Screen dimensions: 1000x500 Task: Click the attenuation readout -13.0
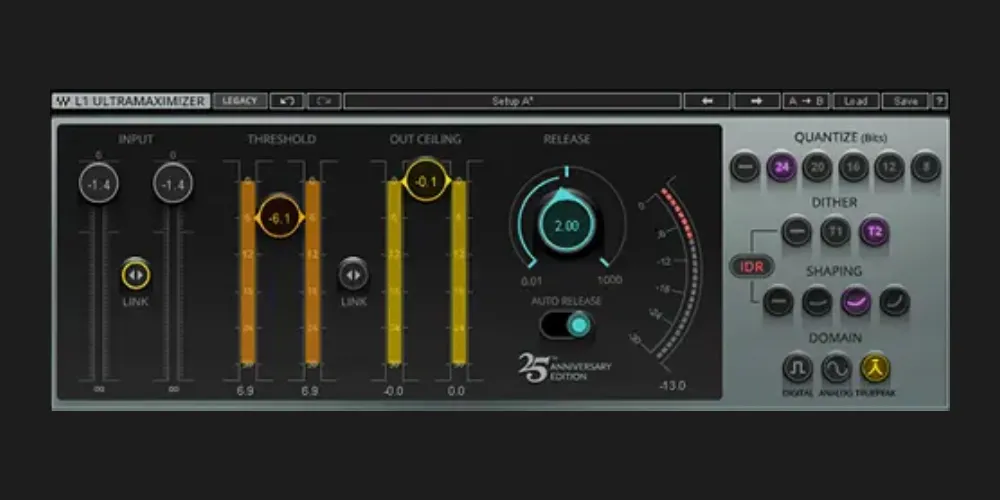pos(672,386)
